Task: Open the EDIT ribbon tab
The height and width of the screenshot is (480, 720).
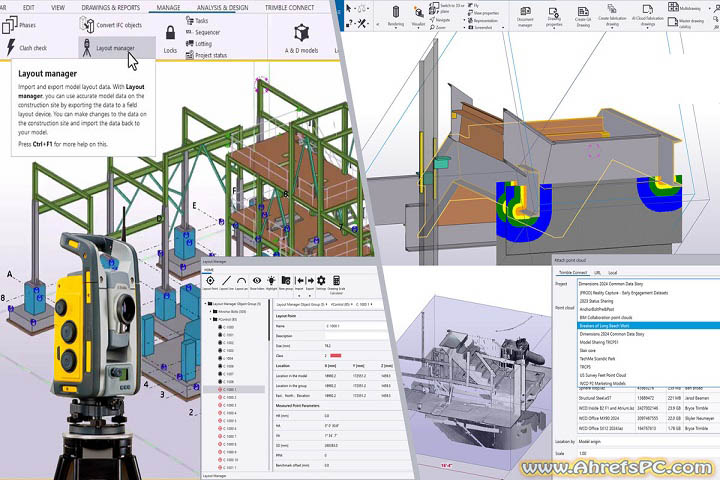Action: pyautogui.click(x=28, y=7)
